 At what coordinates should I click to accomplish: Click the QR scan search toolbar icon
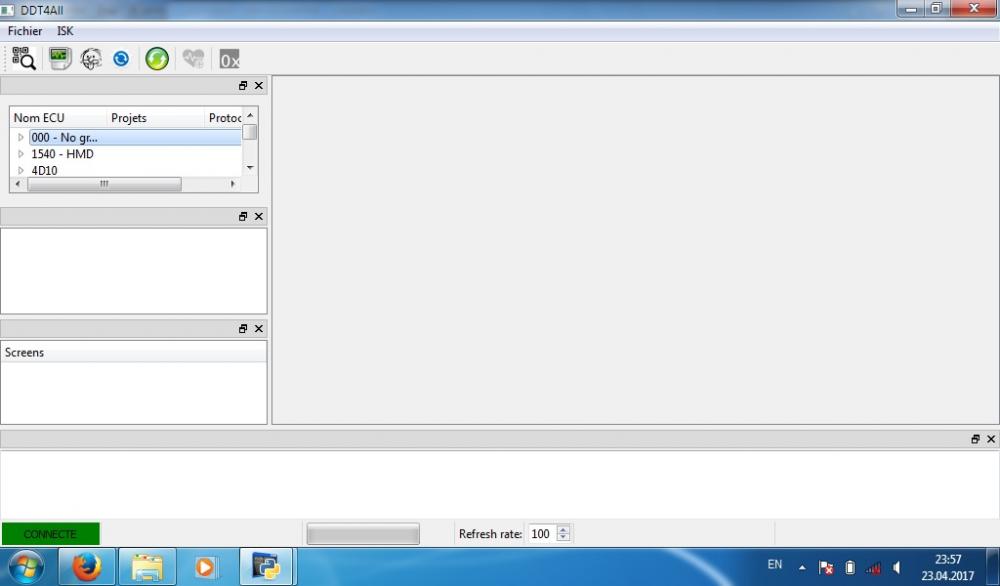(x=24, y=59)
